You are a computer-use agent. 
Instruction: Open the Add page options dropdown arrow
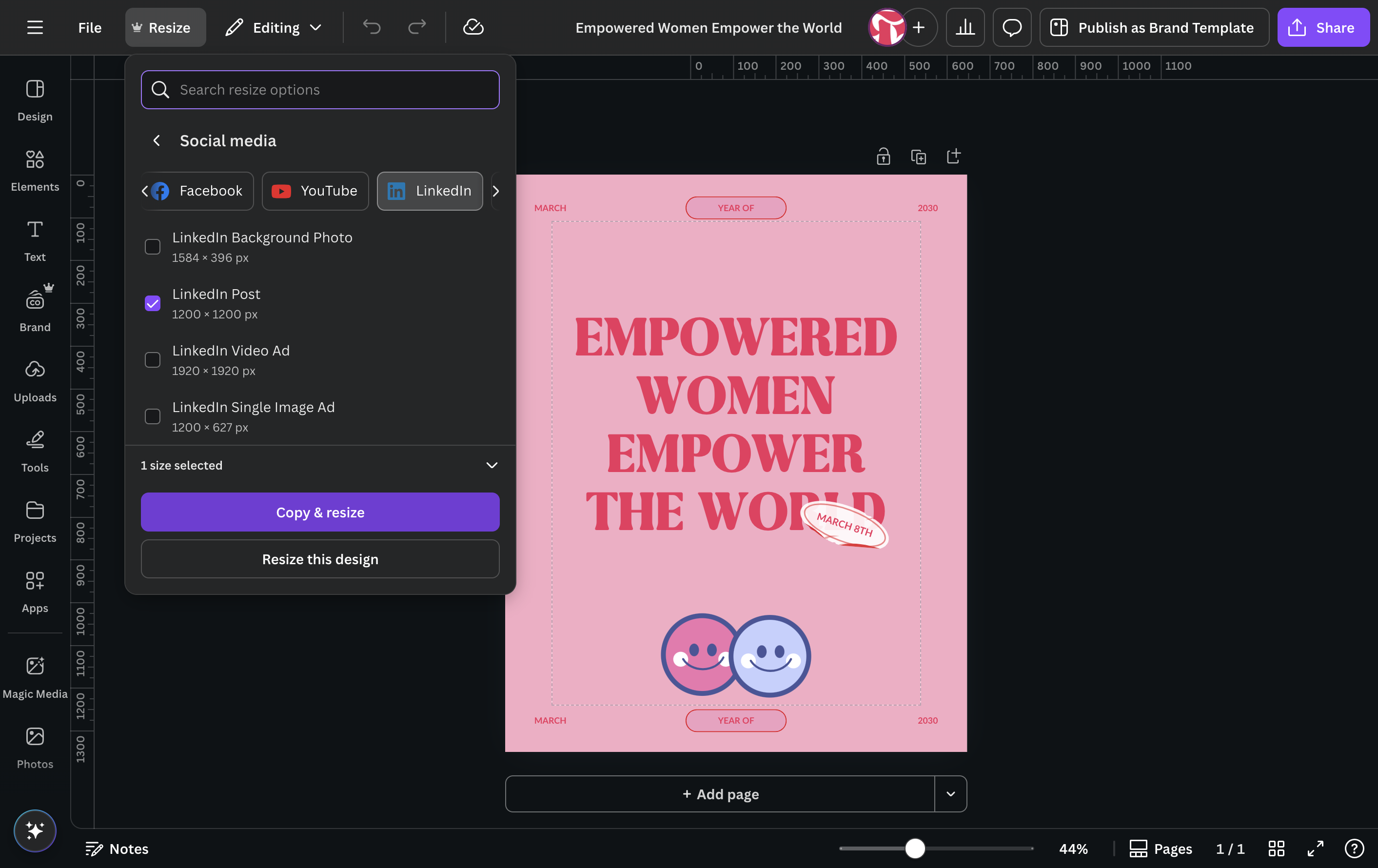pos(950,793)
